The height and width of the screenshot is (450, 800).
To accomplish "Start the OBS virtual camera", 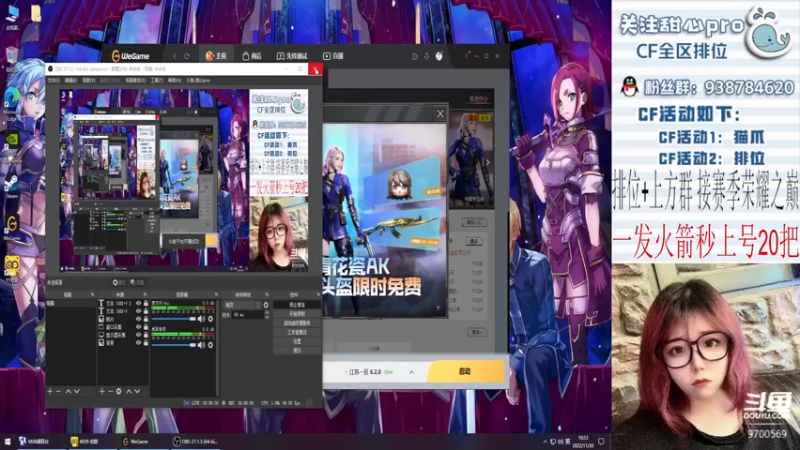I will pos(297,323).
